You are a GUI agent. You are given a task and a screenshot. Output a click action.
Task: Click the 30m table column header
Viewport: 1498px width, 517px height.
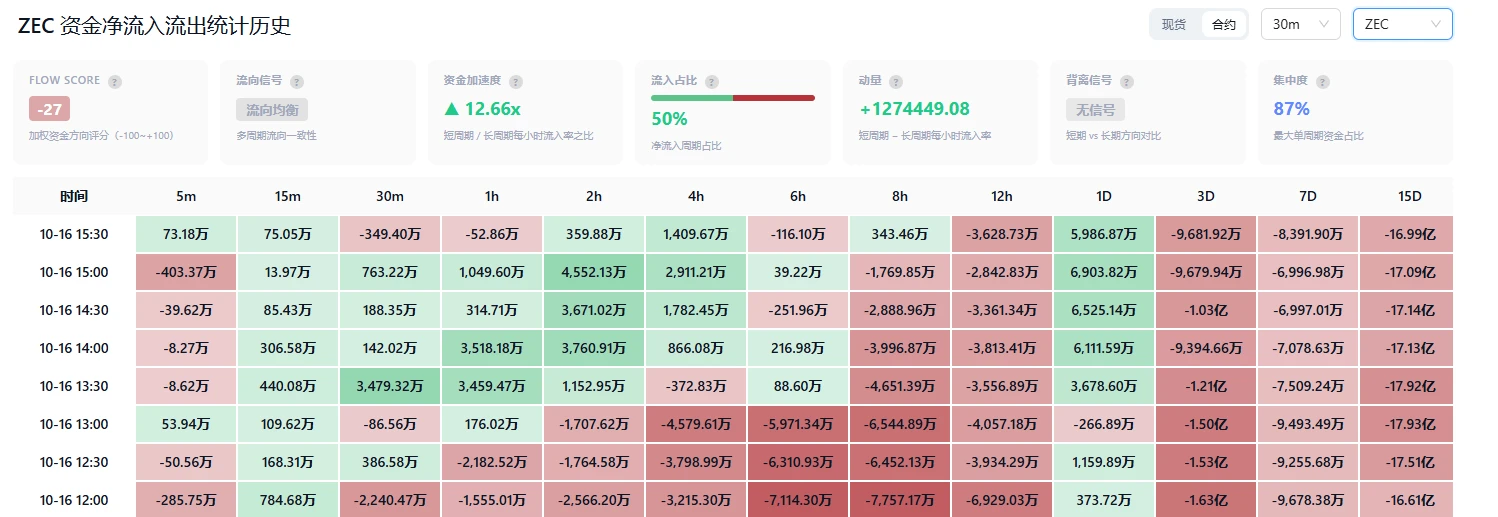coord(390,196)
